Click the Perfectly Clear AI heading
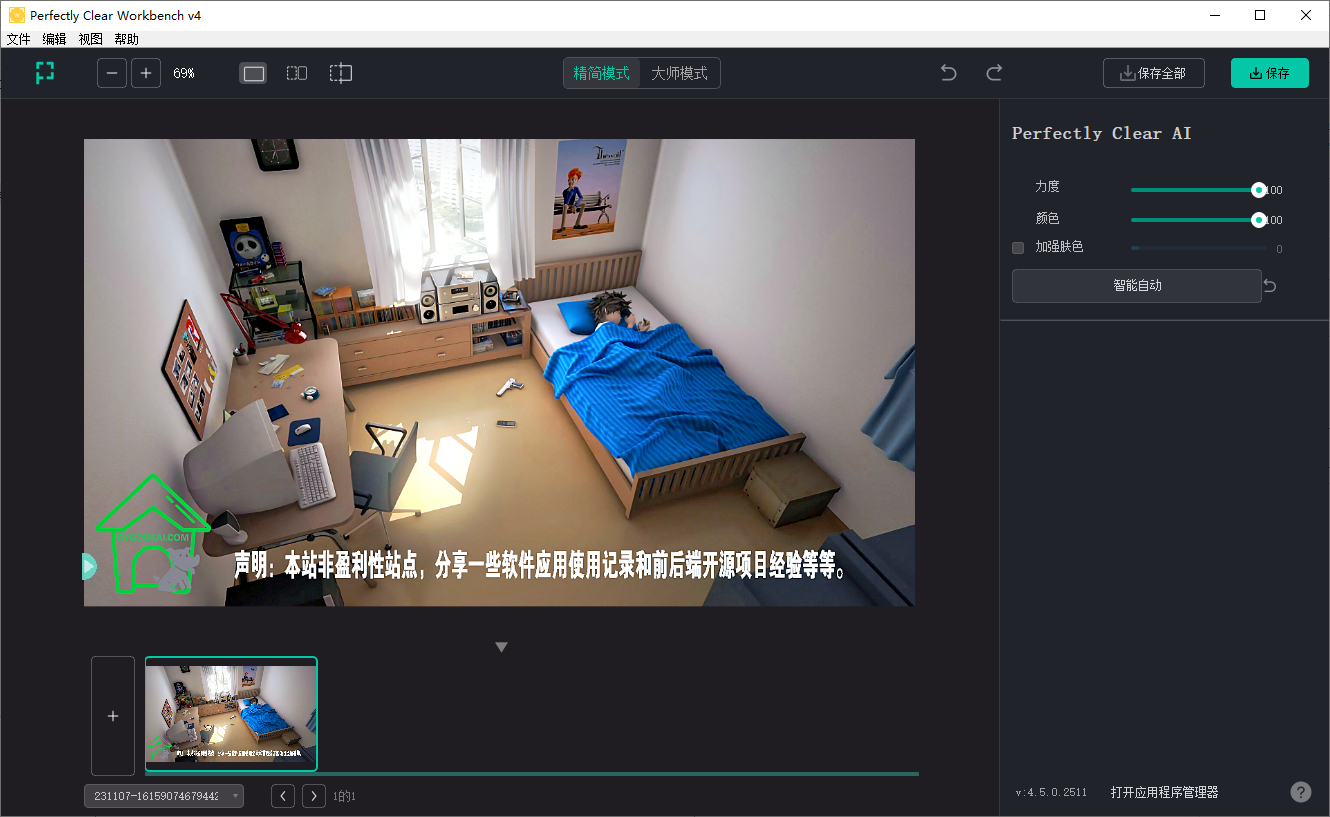 (x=1102, y=133)
